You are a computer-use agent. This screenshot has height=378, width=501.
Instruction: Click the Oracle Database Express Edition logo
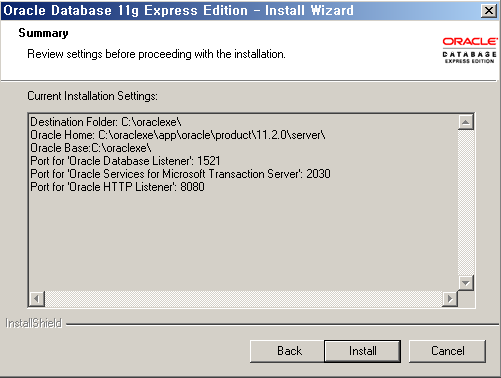point(470,50)
